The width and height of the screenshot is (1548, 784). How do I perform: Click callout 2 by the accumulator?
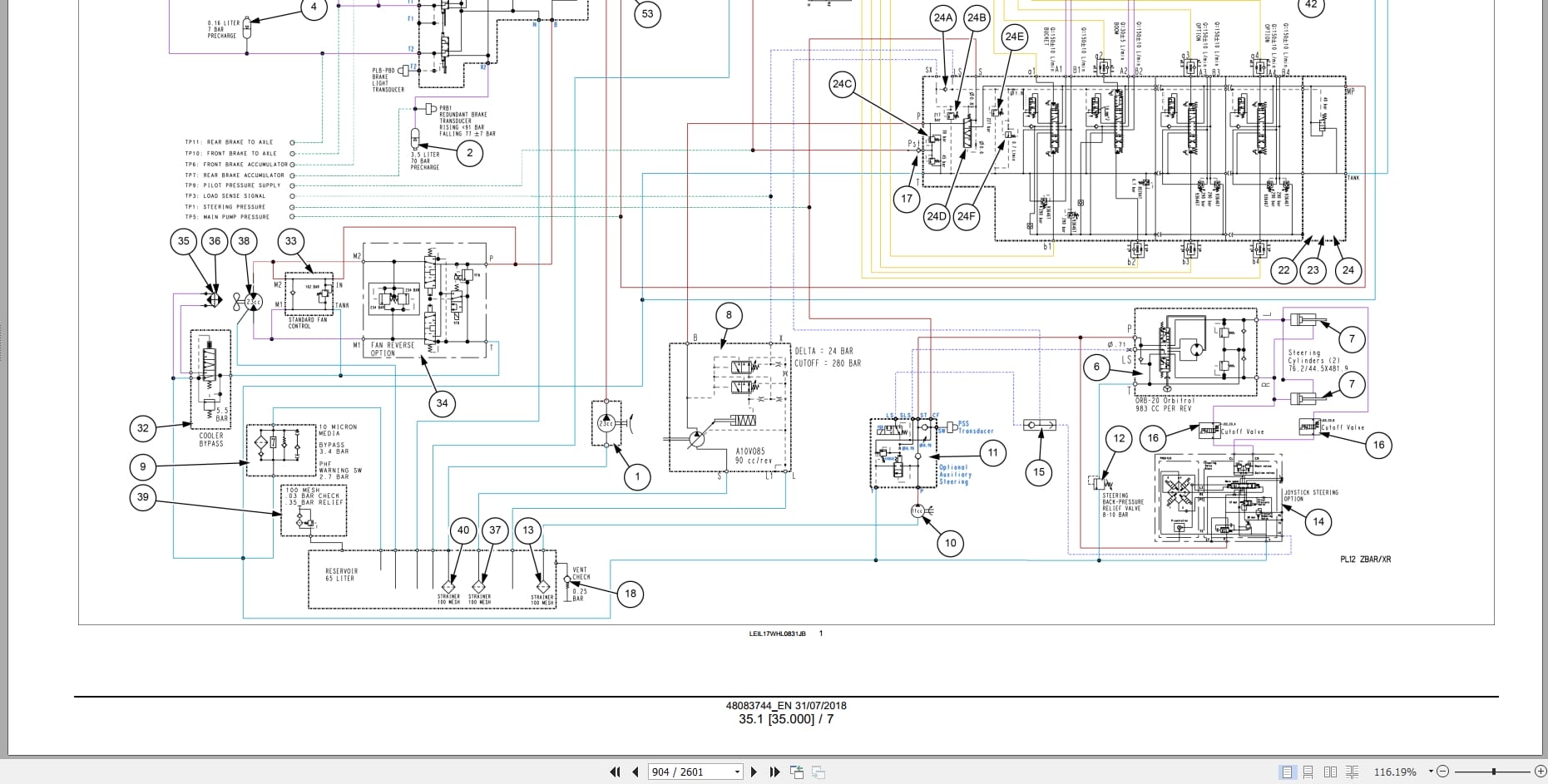[470, 153]
